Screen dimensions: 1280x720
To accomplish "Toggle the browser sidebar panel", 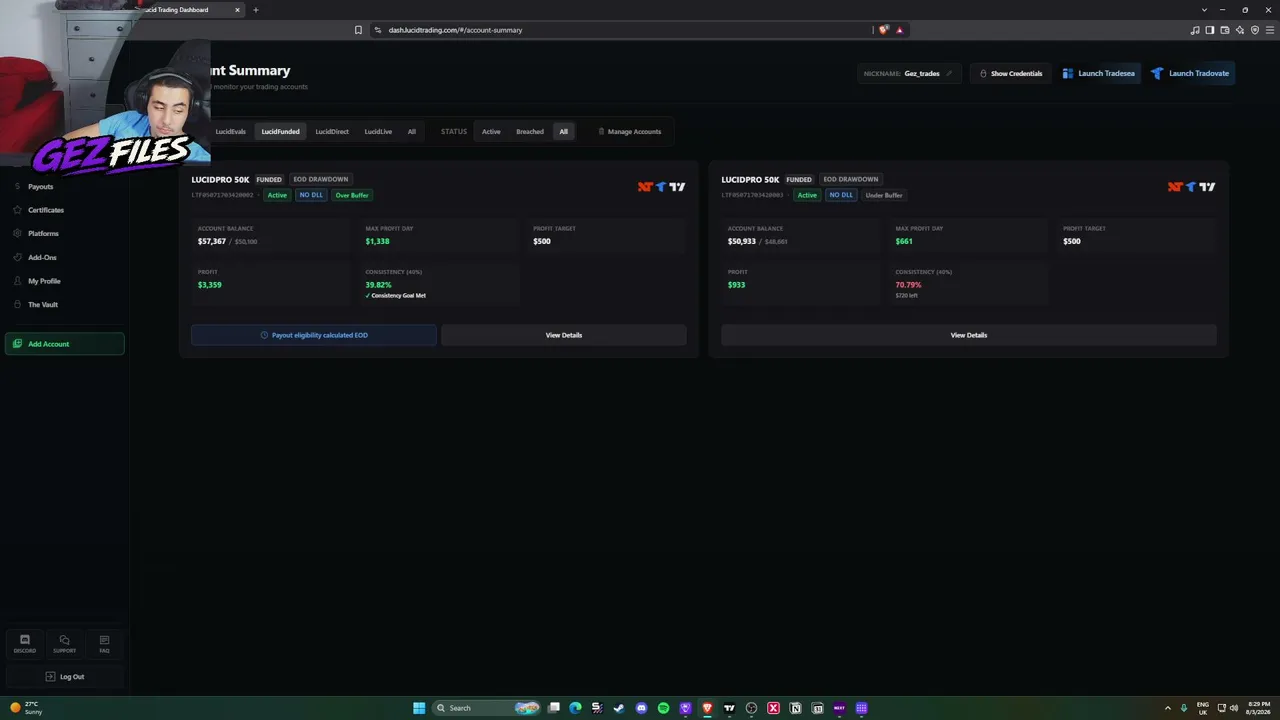I will (x=1210, y=30).
